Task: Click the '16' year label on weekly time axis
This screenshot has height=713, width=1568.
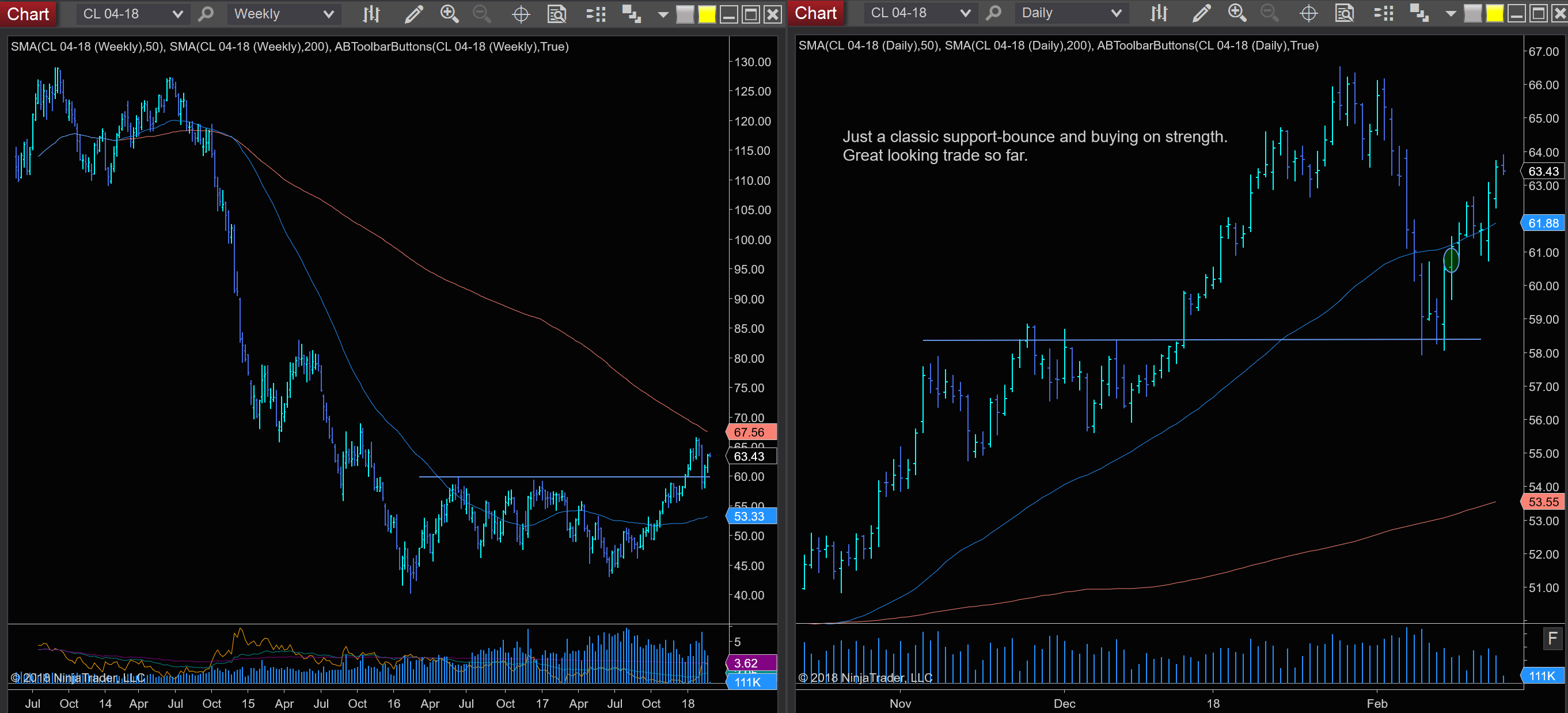Action: [394, 703]
